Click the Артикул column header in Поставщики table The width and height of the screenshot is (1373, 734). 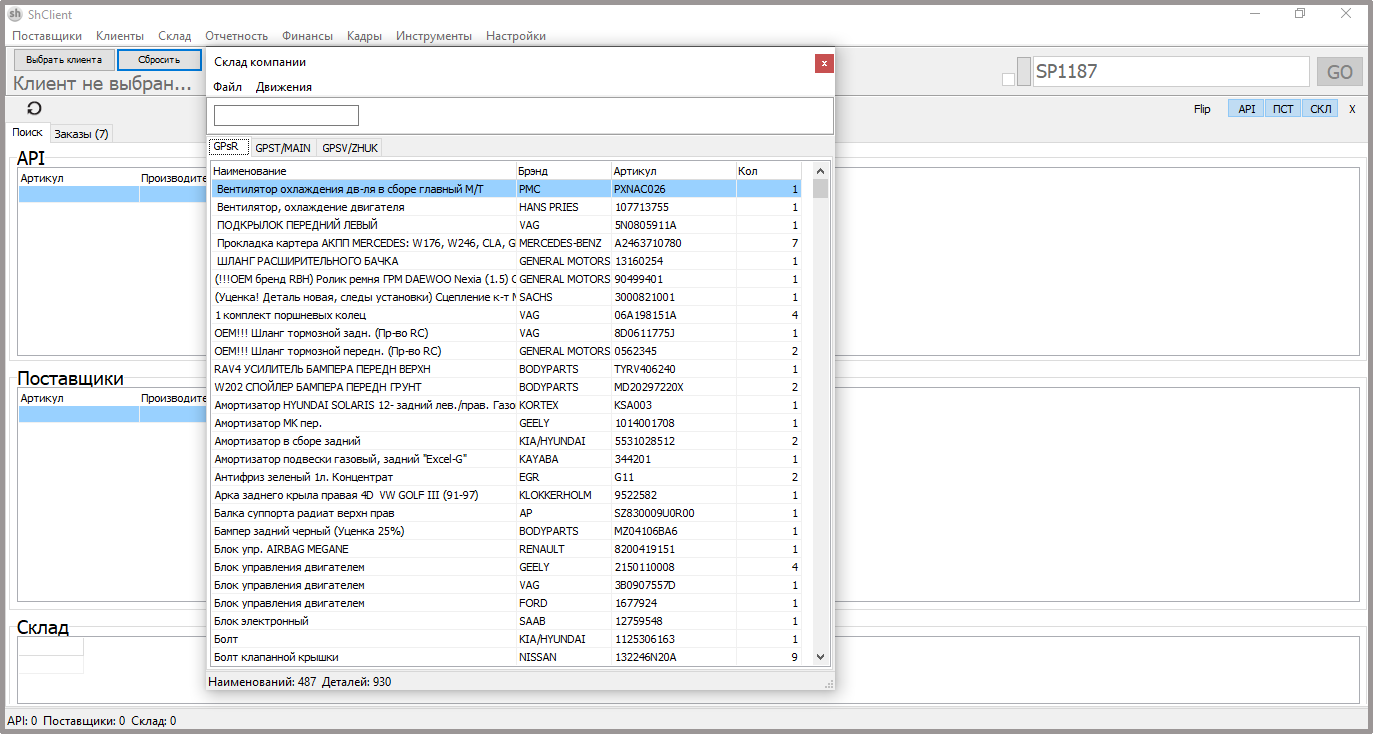pyautogui.click(x=79, y=398)
